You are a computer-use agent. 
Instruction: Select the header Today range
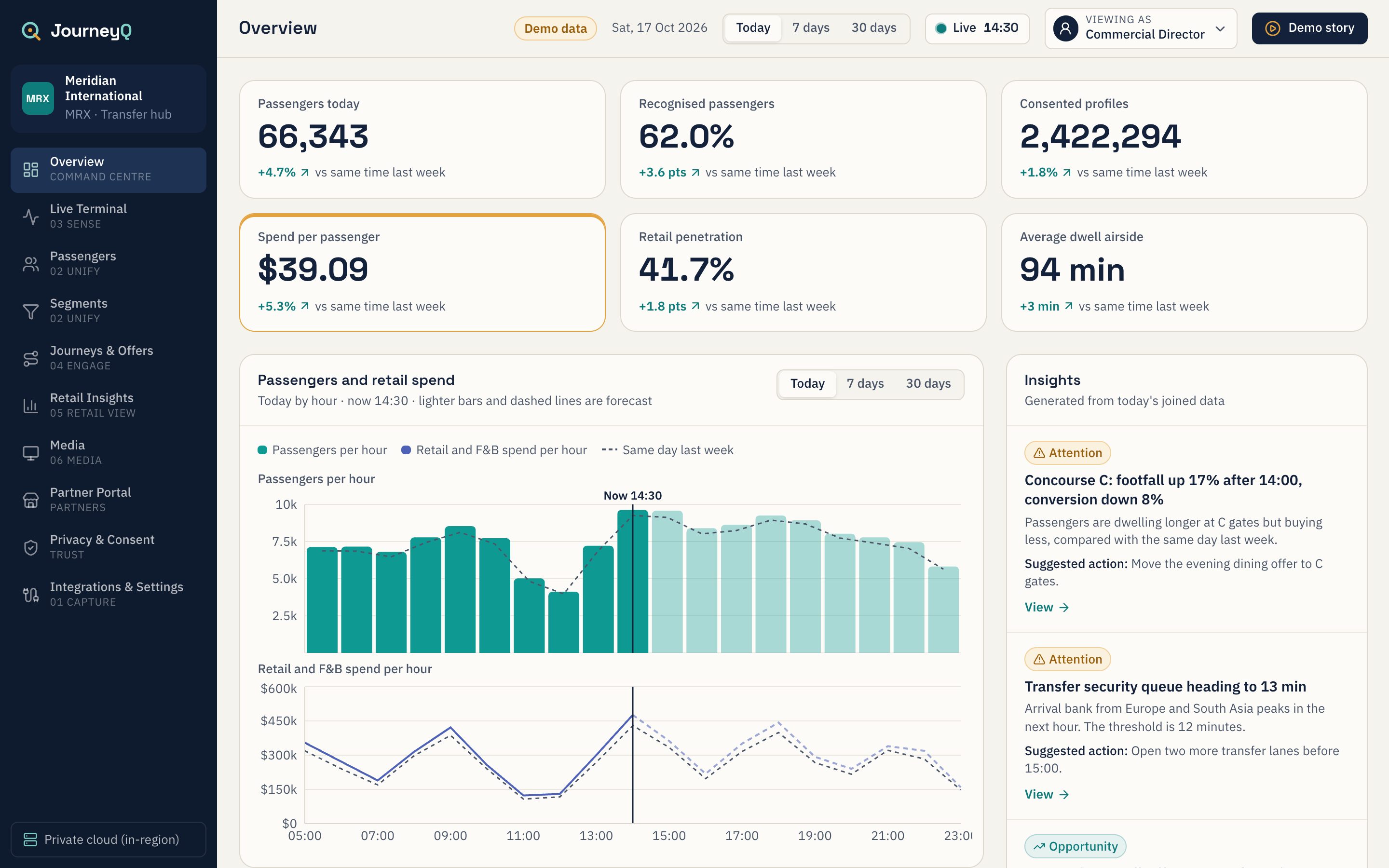pos(753,28)
